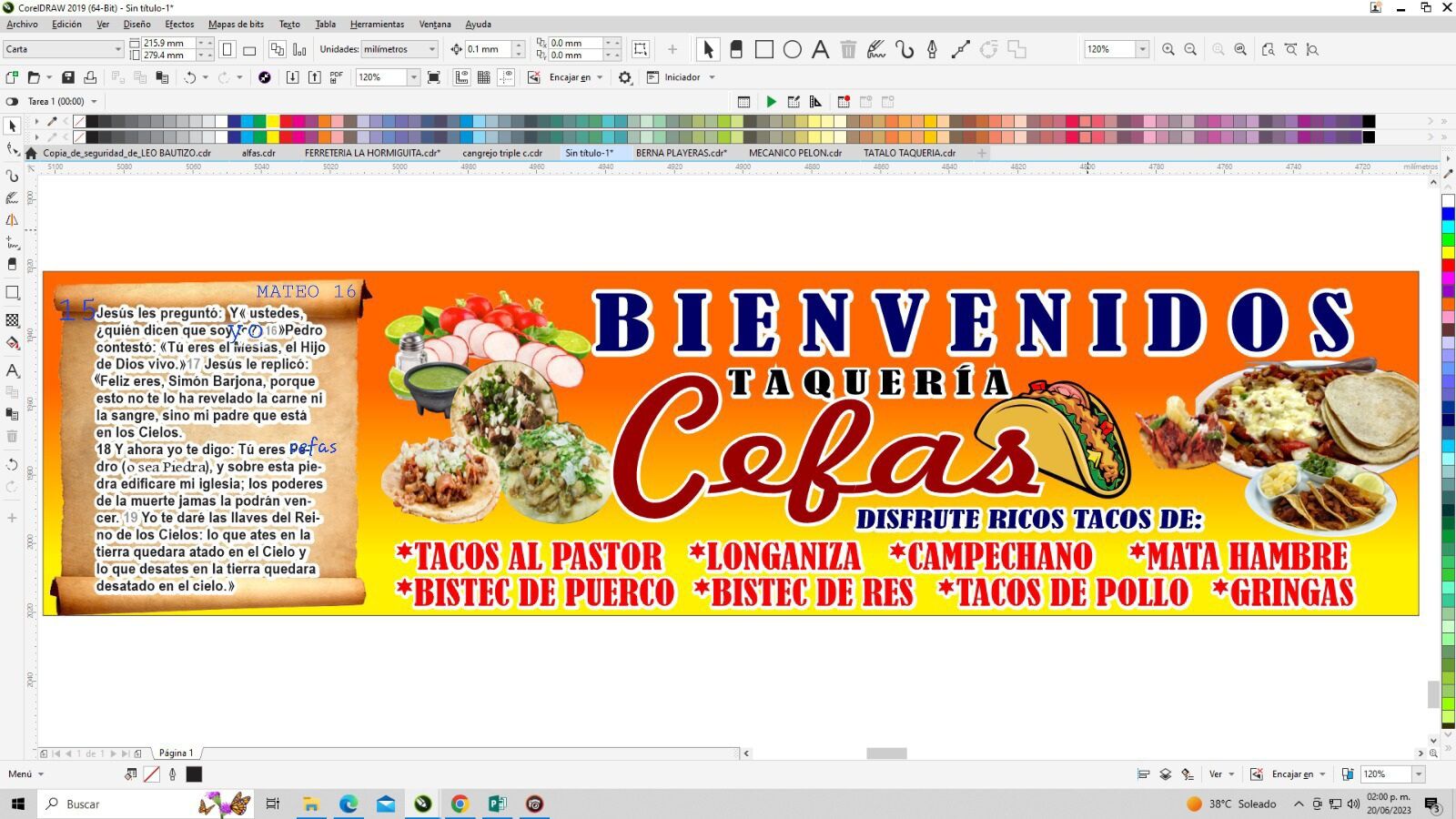Select the Página 1 page tab
The height and width of the screenshot is (819, 1456).
(x=176, y=753)
